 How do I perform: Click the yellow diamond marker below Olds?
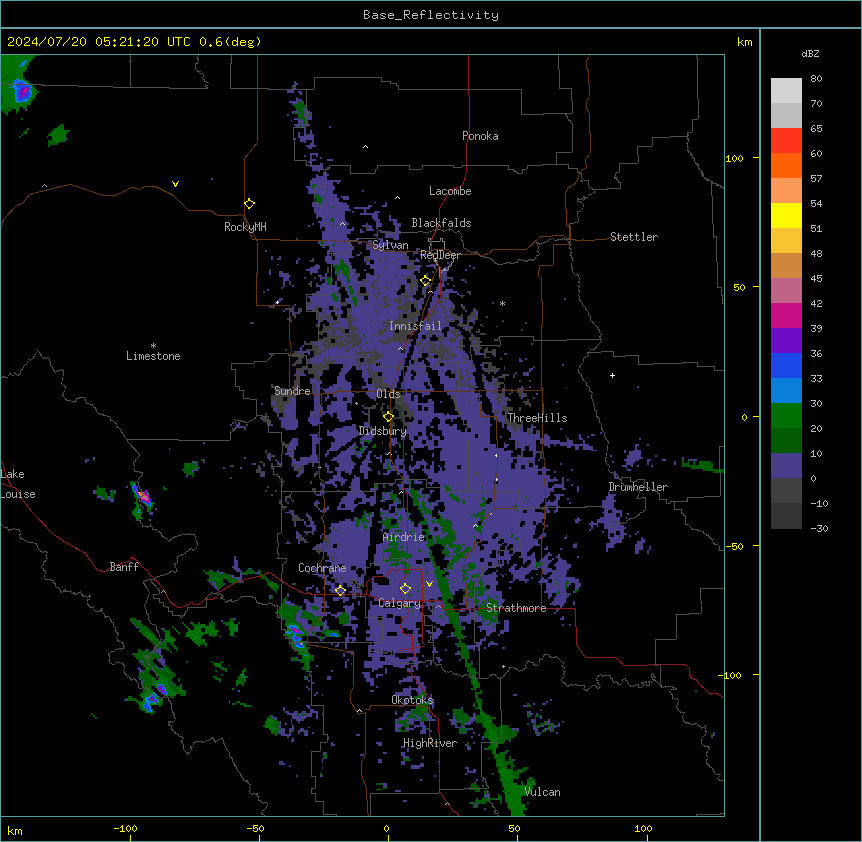[x=388, y=417]
